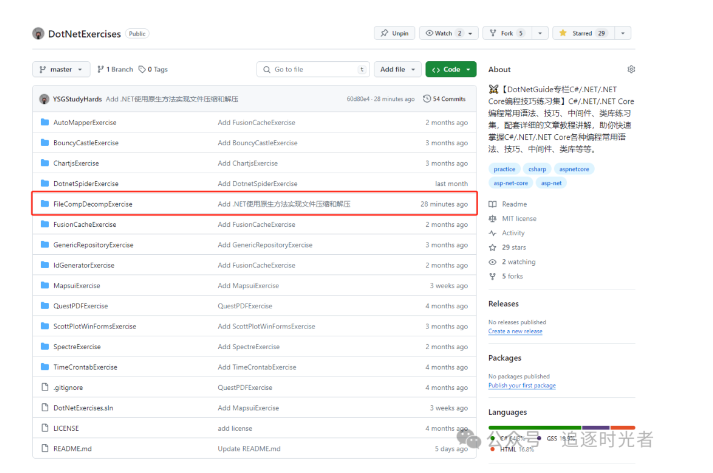The width and height of the screenshot is (713, 473).
Task: Click Publish your first package link
Action: coord(522,386)
